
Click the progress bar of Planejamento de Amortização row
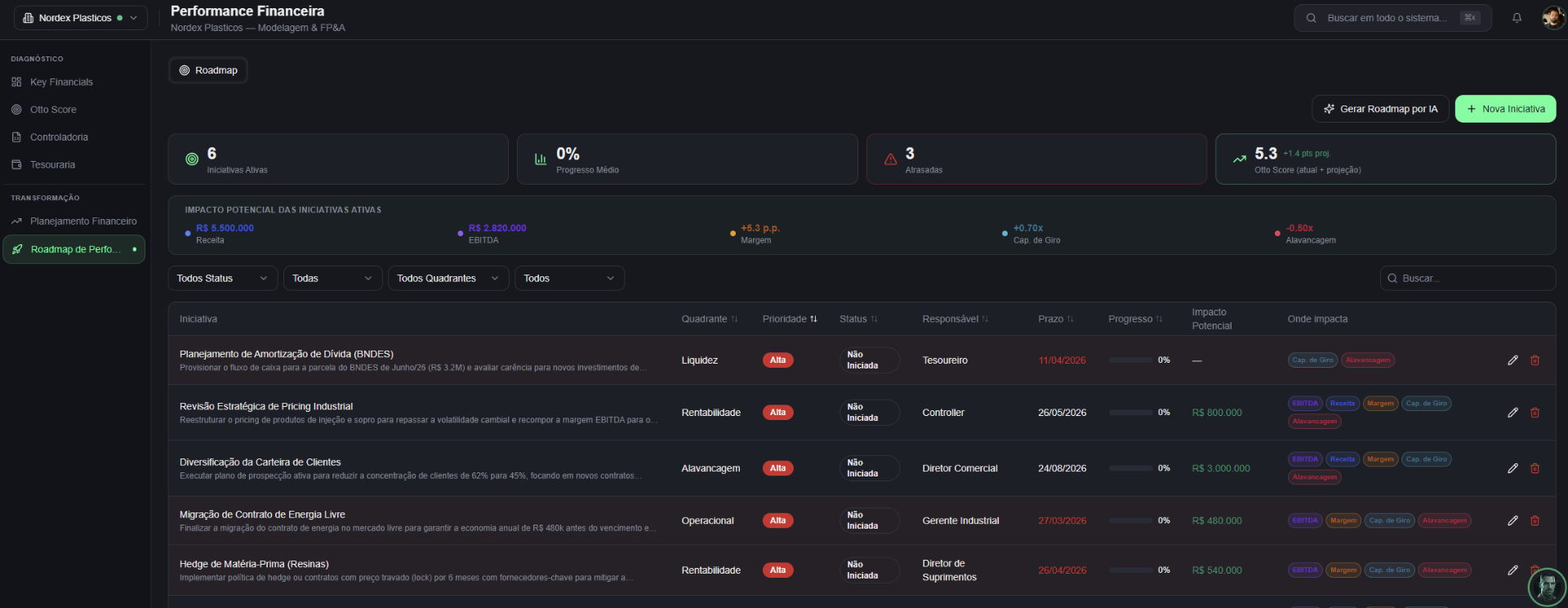coord(1130,360)
